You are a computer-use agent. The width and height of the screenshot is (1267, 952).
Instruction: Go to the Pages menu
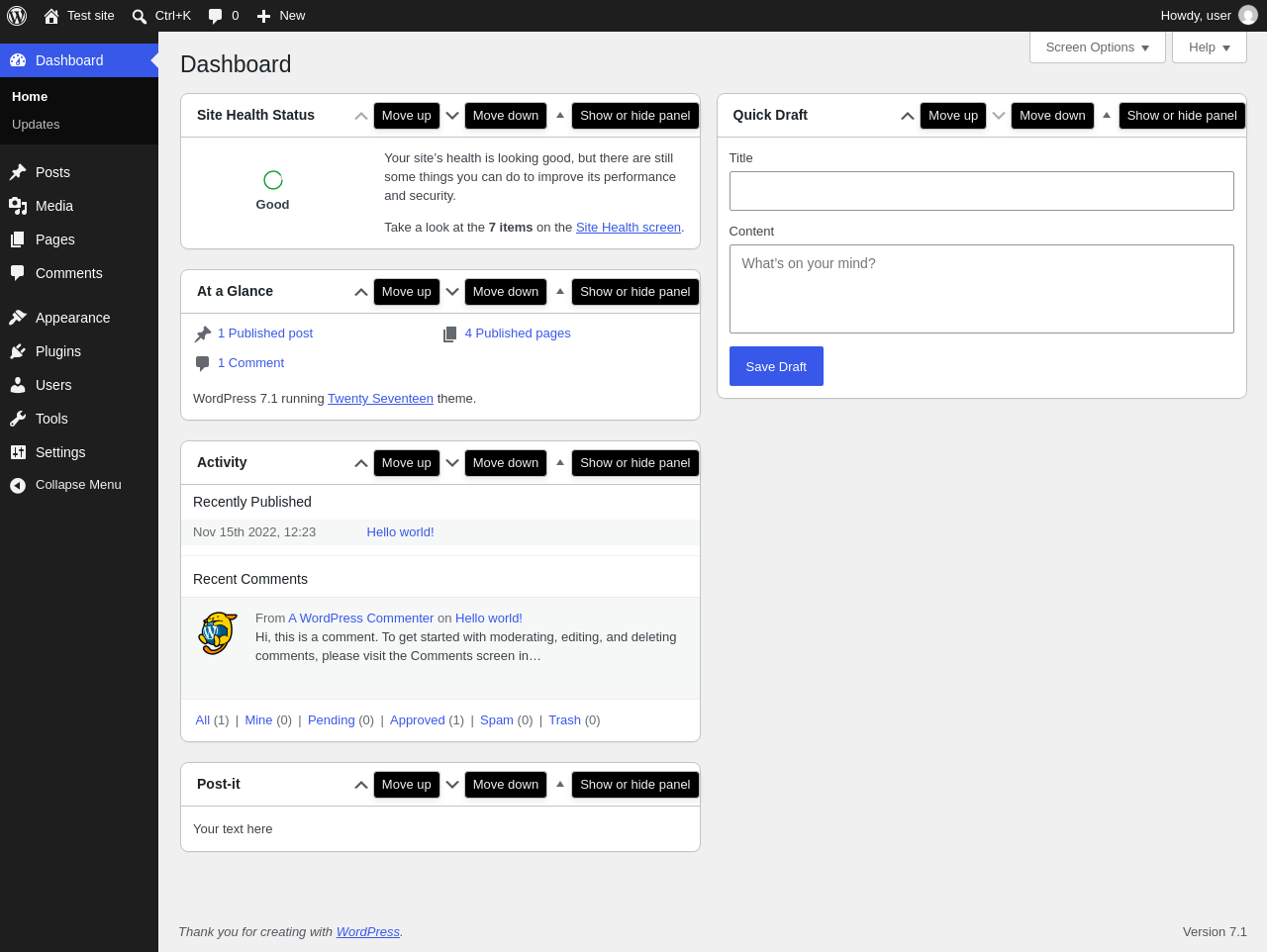tap(79, 239)
